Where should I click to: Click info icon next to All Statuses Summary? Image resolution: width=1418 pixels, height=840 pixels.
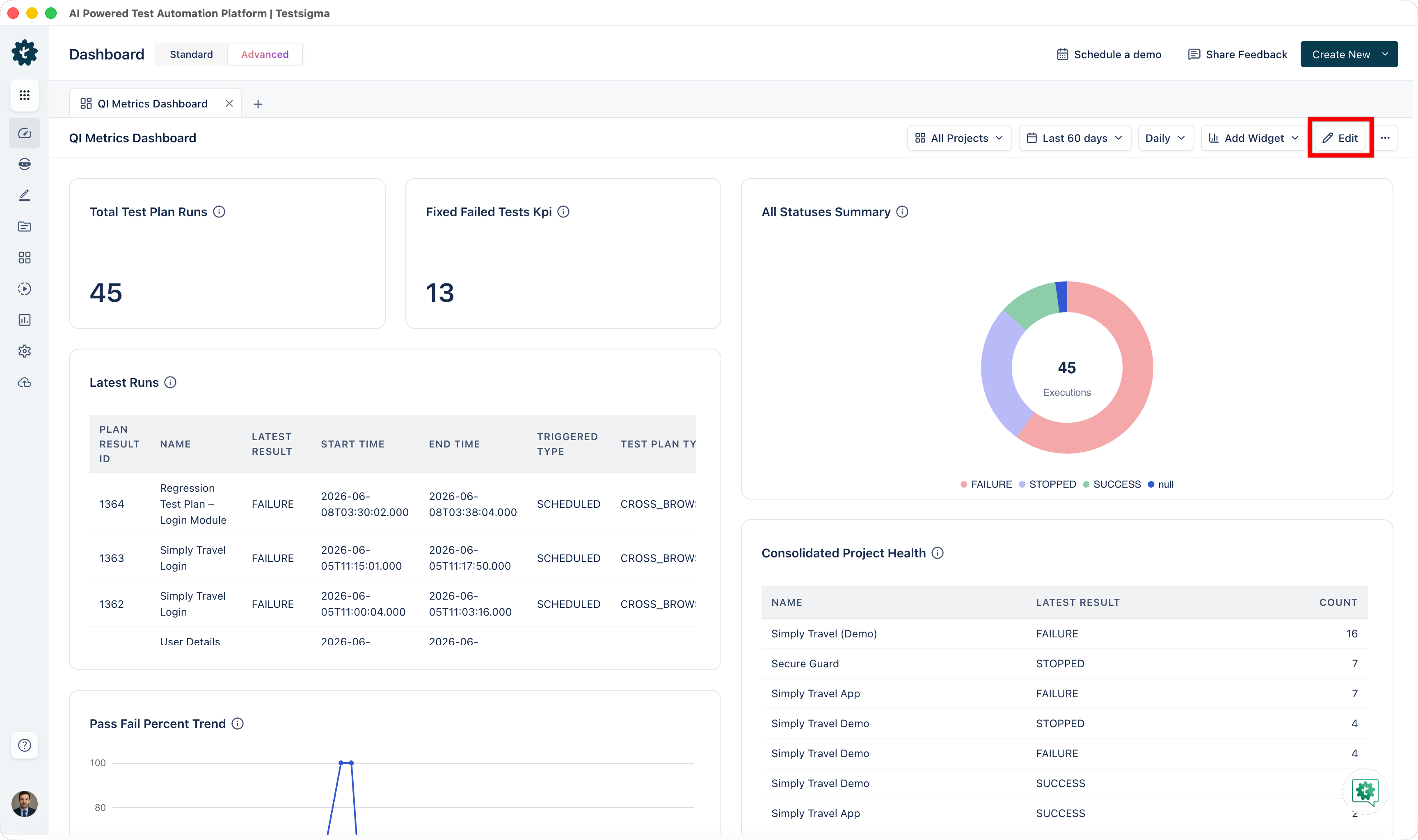tap(902, 212)
